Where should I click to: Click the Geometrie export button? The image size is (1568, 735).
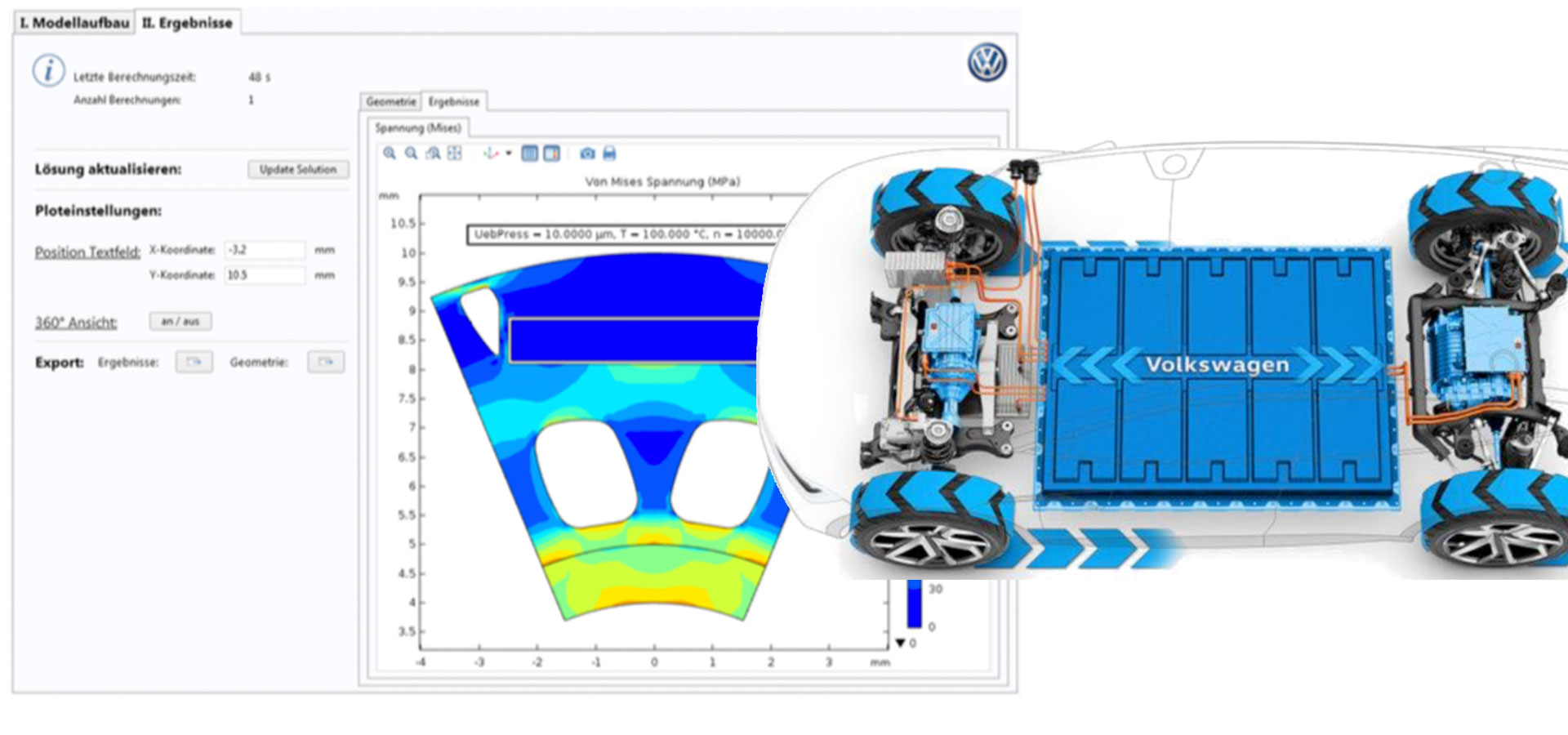tap(326, 362)
